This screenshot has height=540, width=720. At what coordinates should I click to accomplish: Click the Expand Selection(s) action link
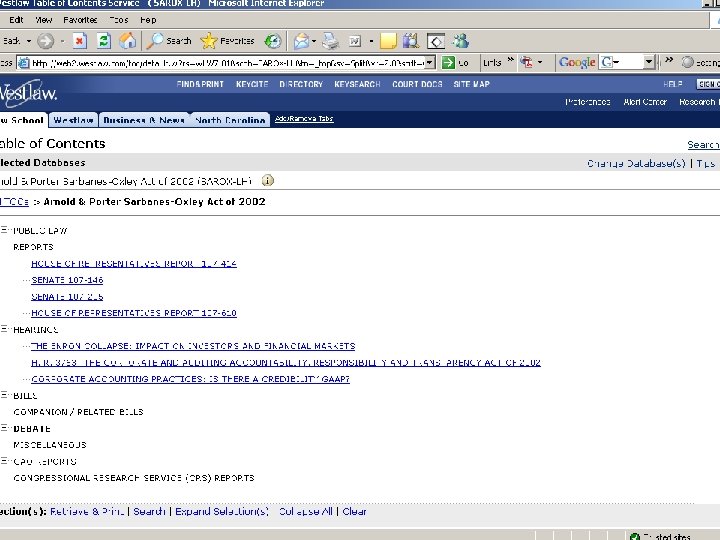(x=222, y=512)
